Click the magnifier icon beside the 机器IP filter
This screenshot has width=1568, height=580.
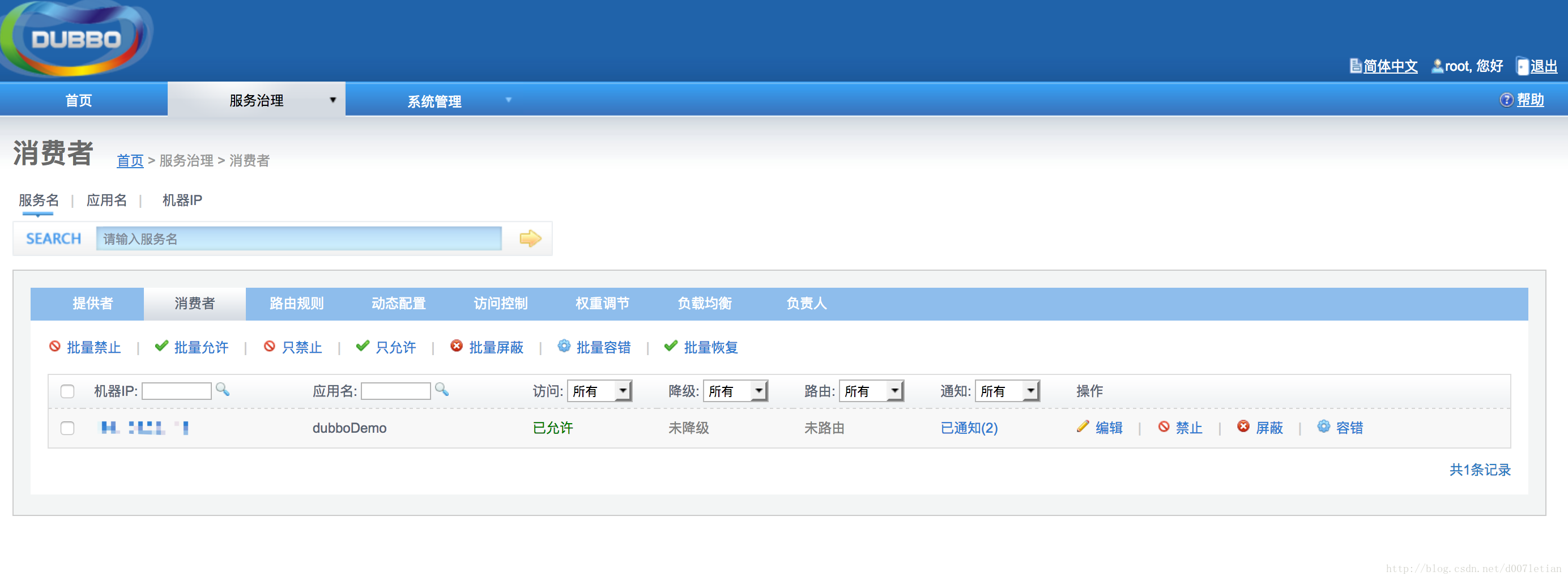pos(223,390)
